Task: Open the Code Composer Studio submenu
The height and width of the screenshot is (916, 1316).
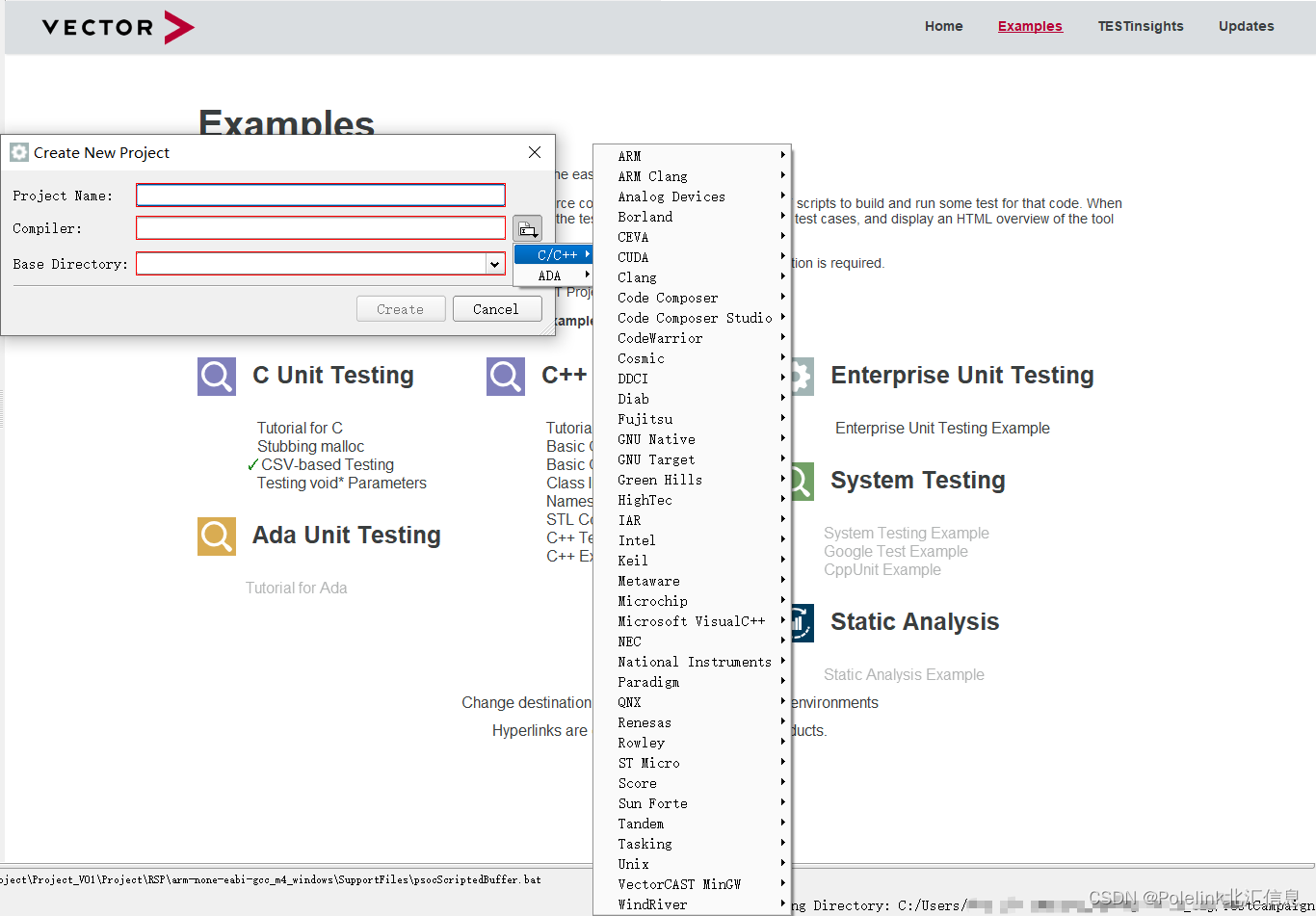Action: click(x=692, y=318)
